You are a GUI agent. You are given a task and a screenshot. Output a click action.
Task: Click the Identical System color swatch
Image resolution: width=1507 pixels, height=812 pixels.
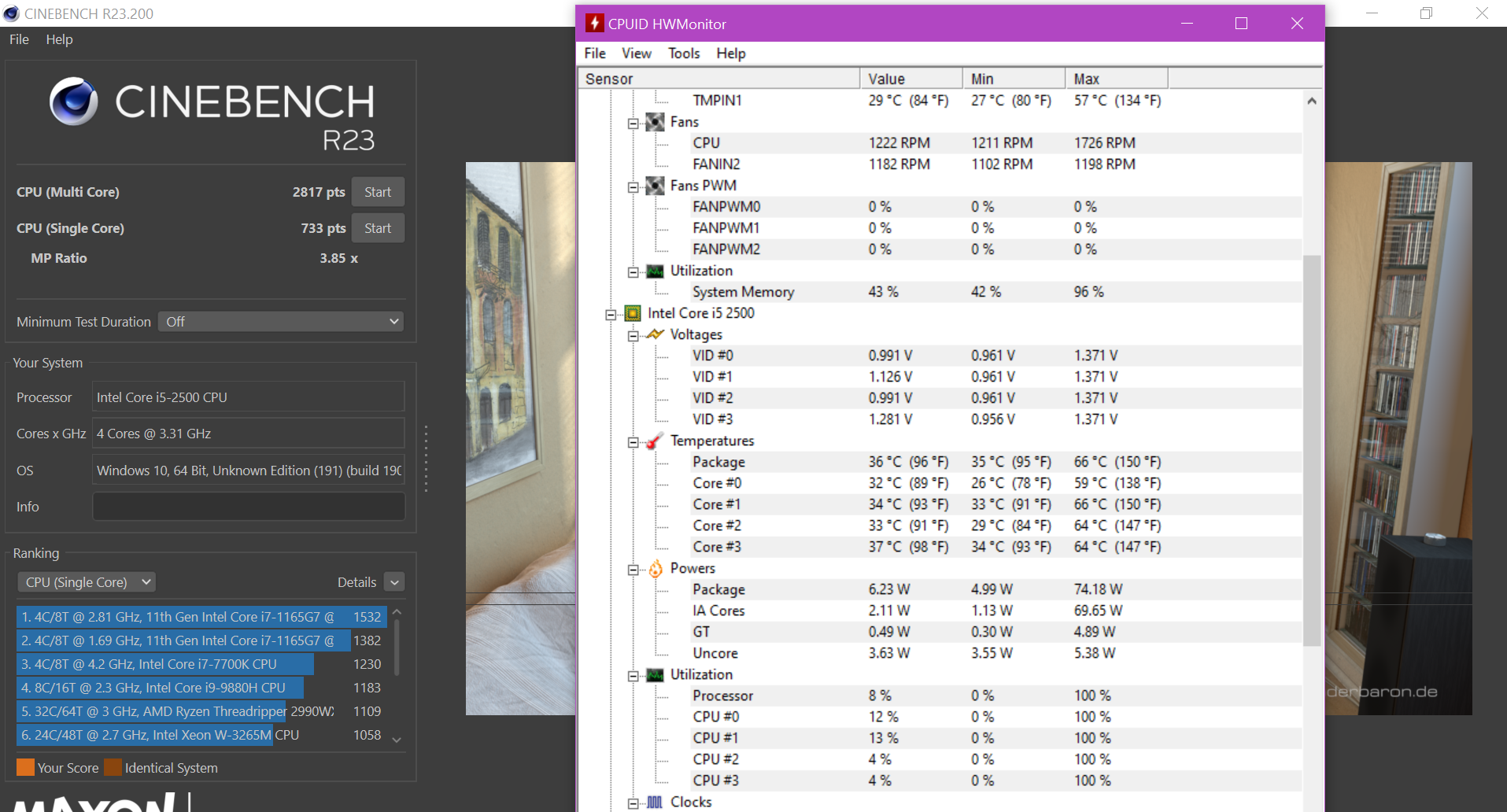pos(113,767)
